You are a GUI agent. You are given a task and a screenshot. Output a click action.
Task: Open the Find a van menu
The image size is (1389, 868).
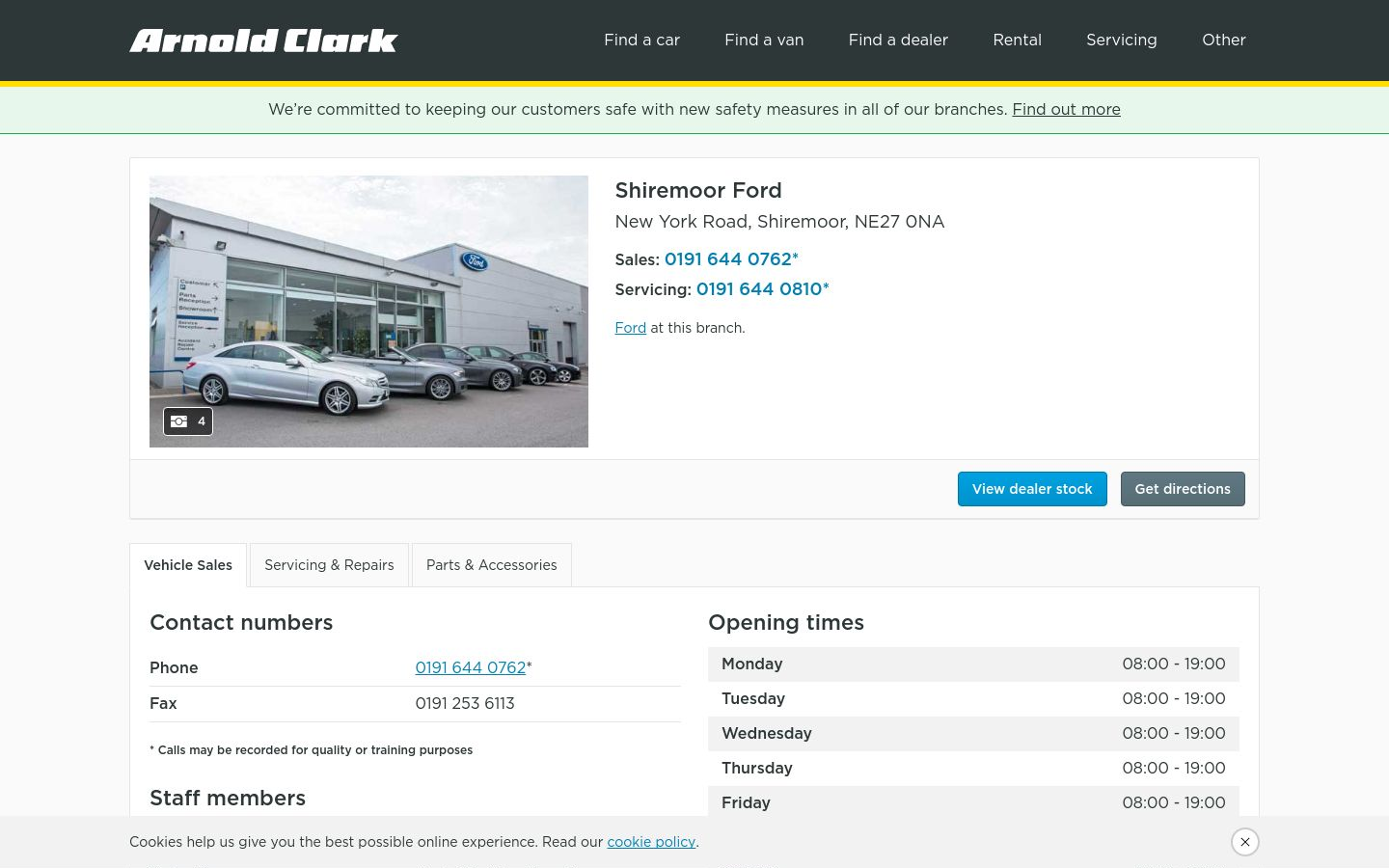tap(764, 41)
